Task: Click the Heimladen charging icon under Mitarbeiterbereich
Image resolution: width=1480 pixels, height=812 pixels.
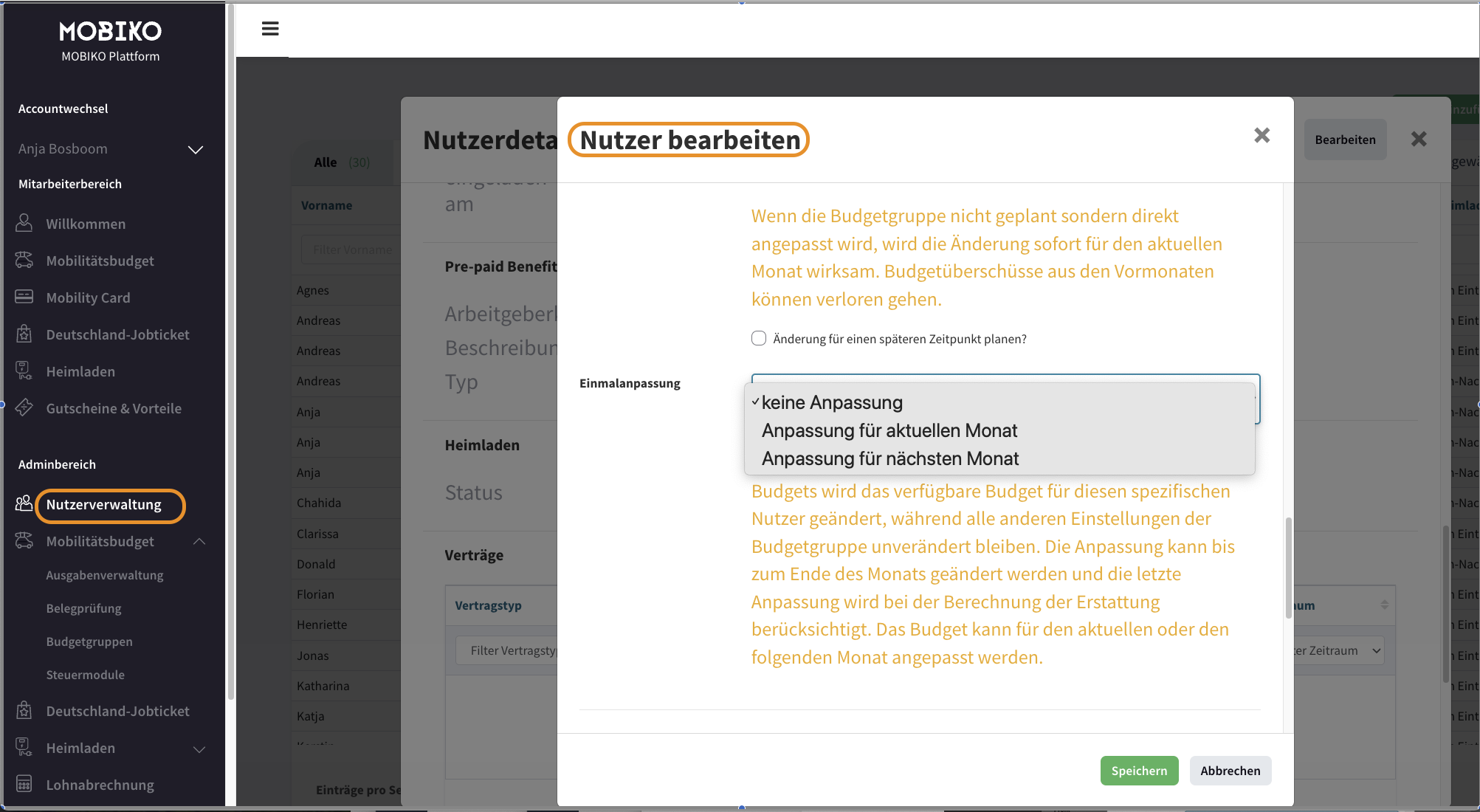Action: [x=24, y=371]
